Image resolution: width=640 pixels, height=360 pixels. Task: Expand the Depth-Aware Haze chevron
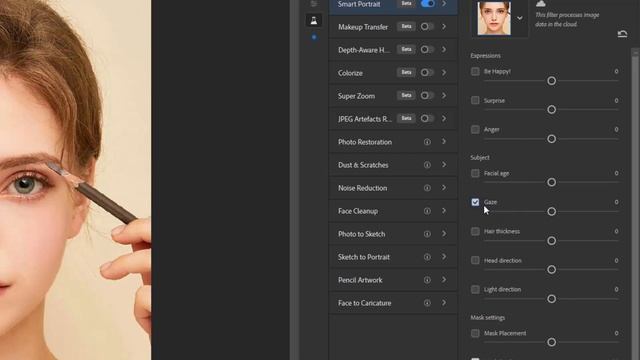pyautogui.click(x=444, y=49)
